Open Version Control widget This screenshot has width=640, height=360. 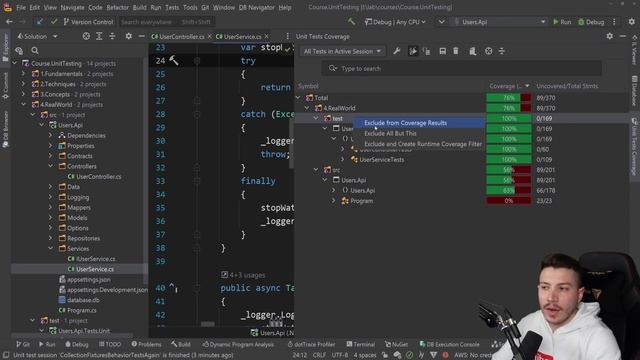point(89,22)
